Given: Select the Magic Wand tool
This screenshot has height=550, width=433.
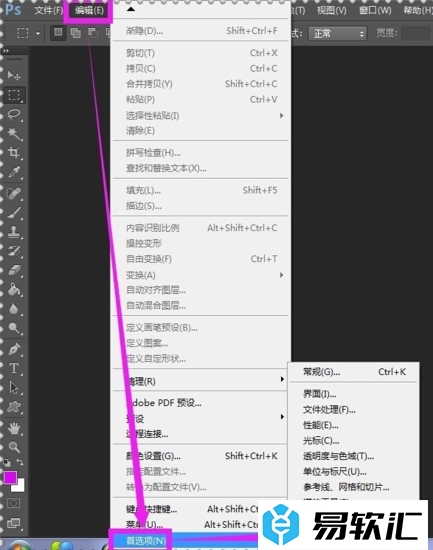Looking at the screenshot, I should pyautogui.click(x=14, y=134).
